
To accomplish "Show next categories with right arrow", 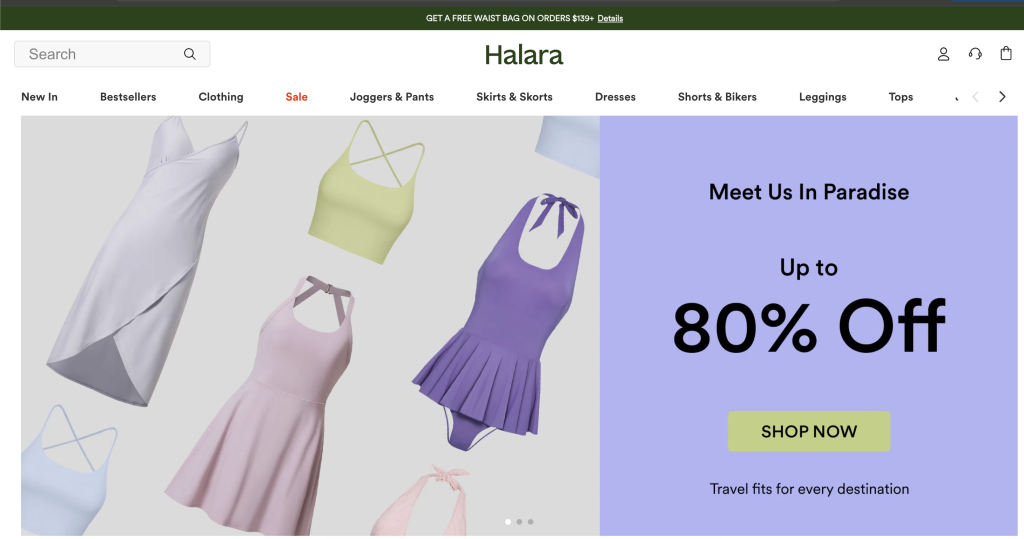I will (x=1002, y=97).
